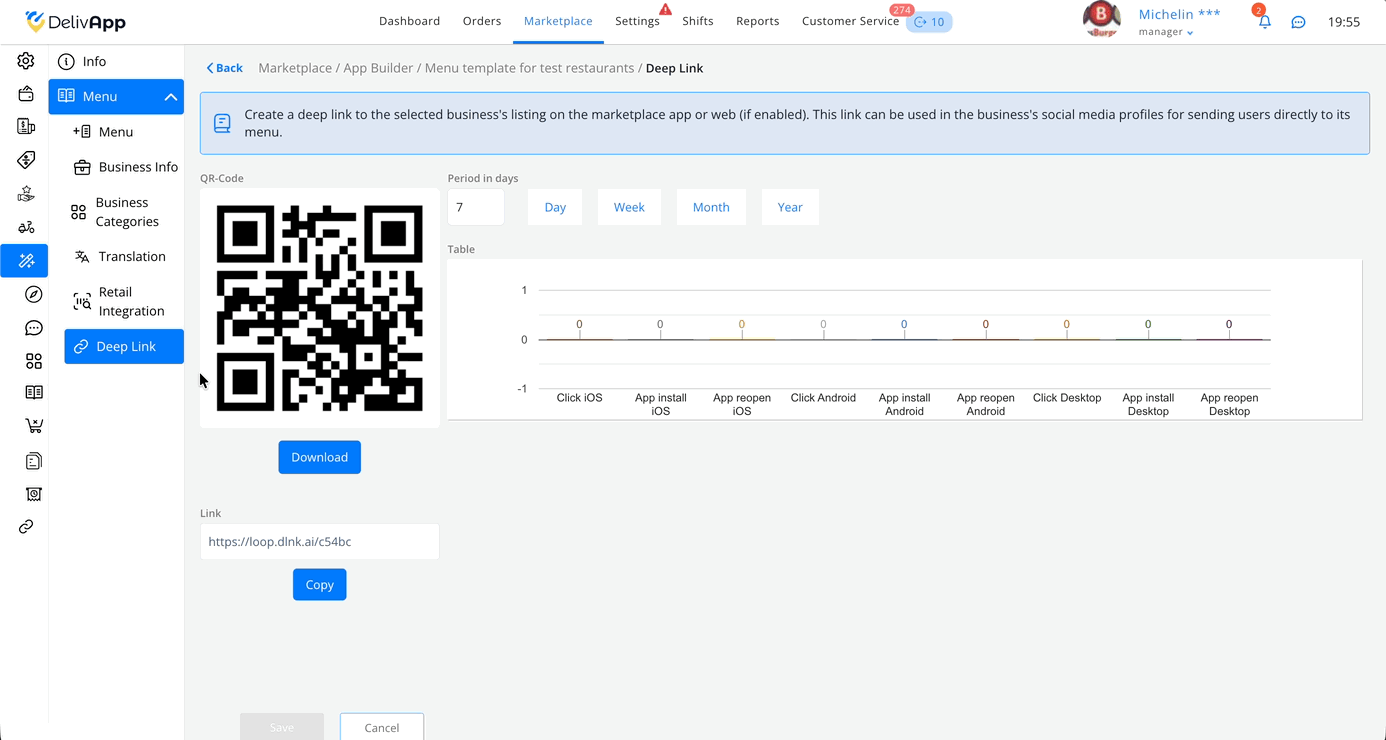Open the receipt with clock icon in rail

pos(33,494)
